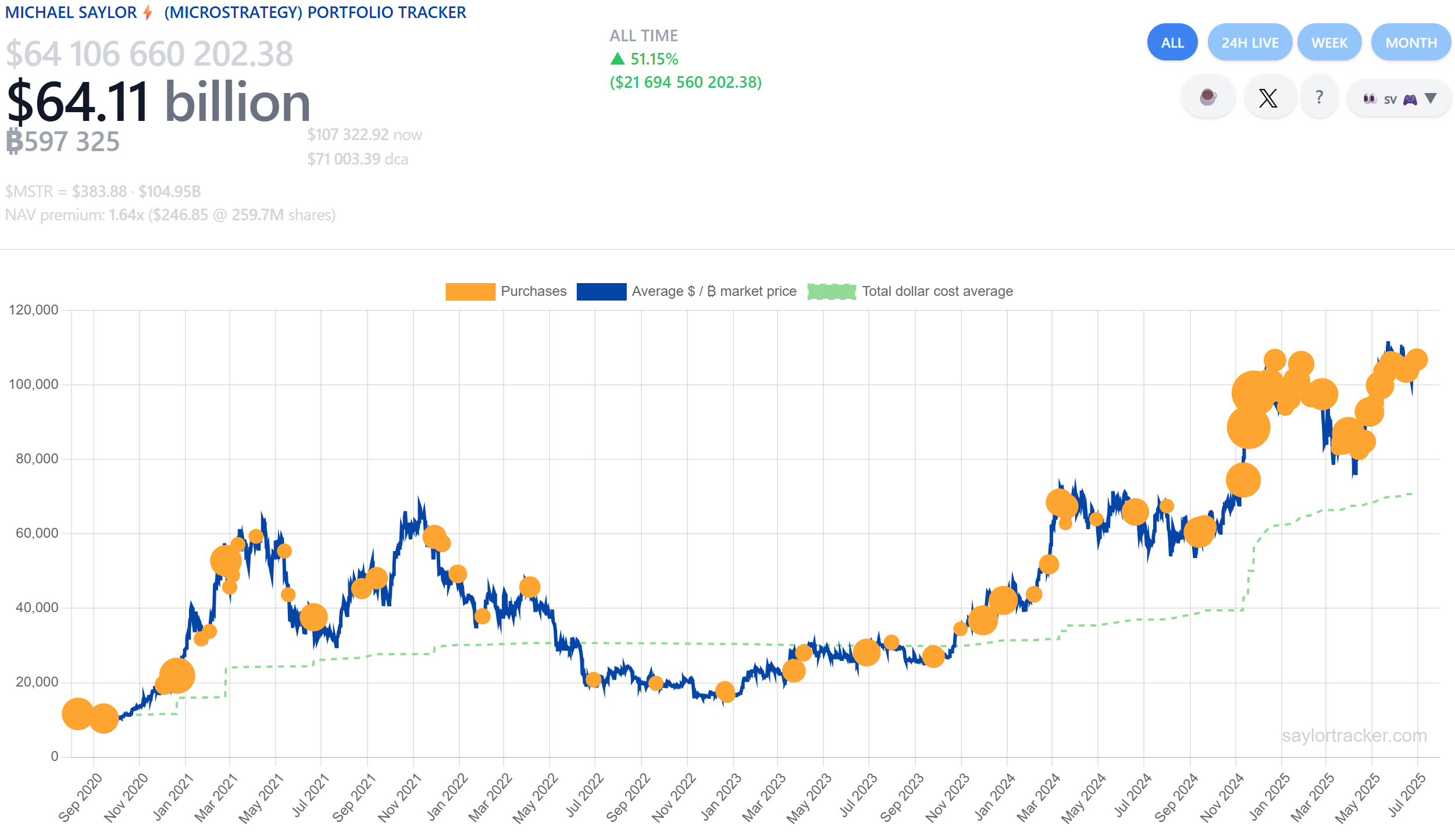Click the Nov 2024 x-axis label
Screen dimensions: 1455x840
coord(1222,797)
